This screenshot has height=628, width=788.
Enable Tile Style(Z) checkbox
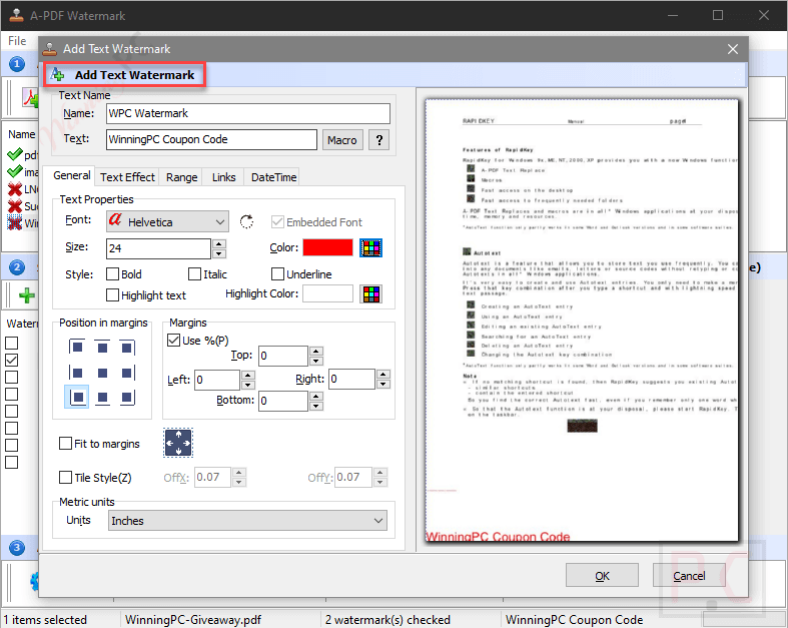coord(65,477)
